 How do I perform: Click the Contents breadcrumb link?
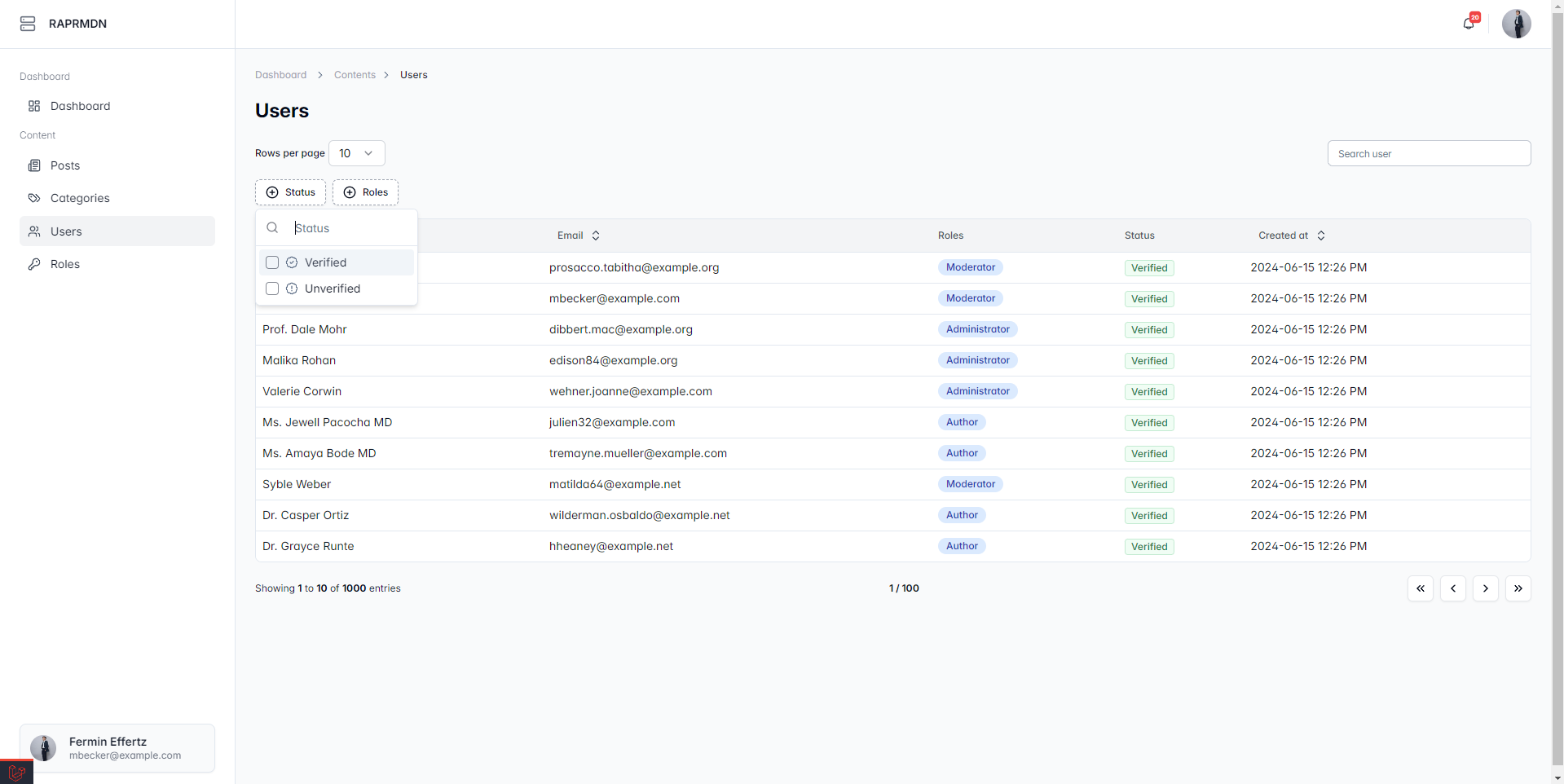click(355, 75)
